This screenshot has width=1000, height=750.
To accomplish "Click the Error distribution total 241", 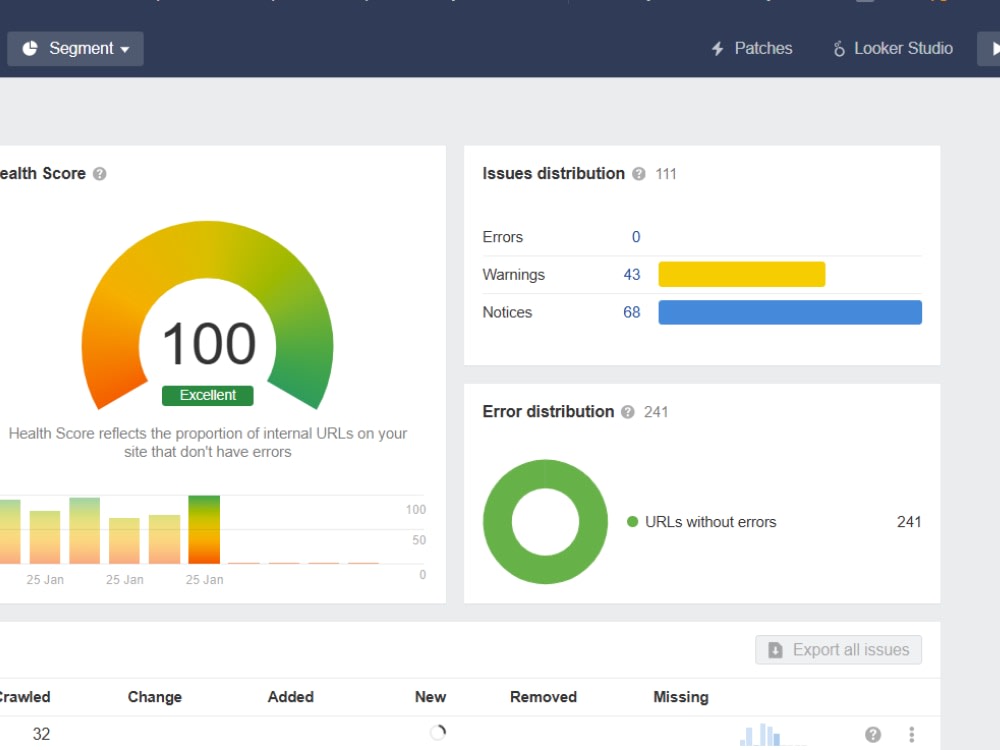I will tap(656, 412).
